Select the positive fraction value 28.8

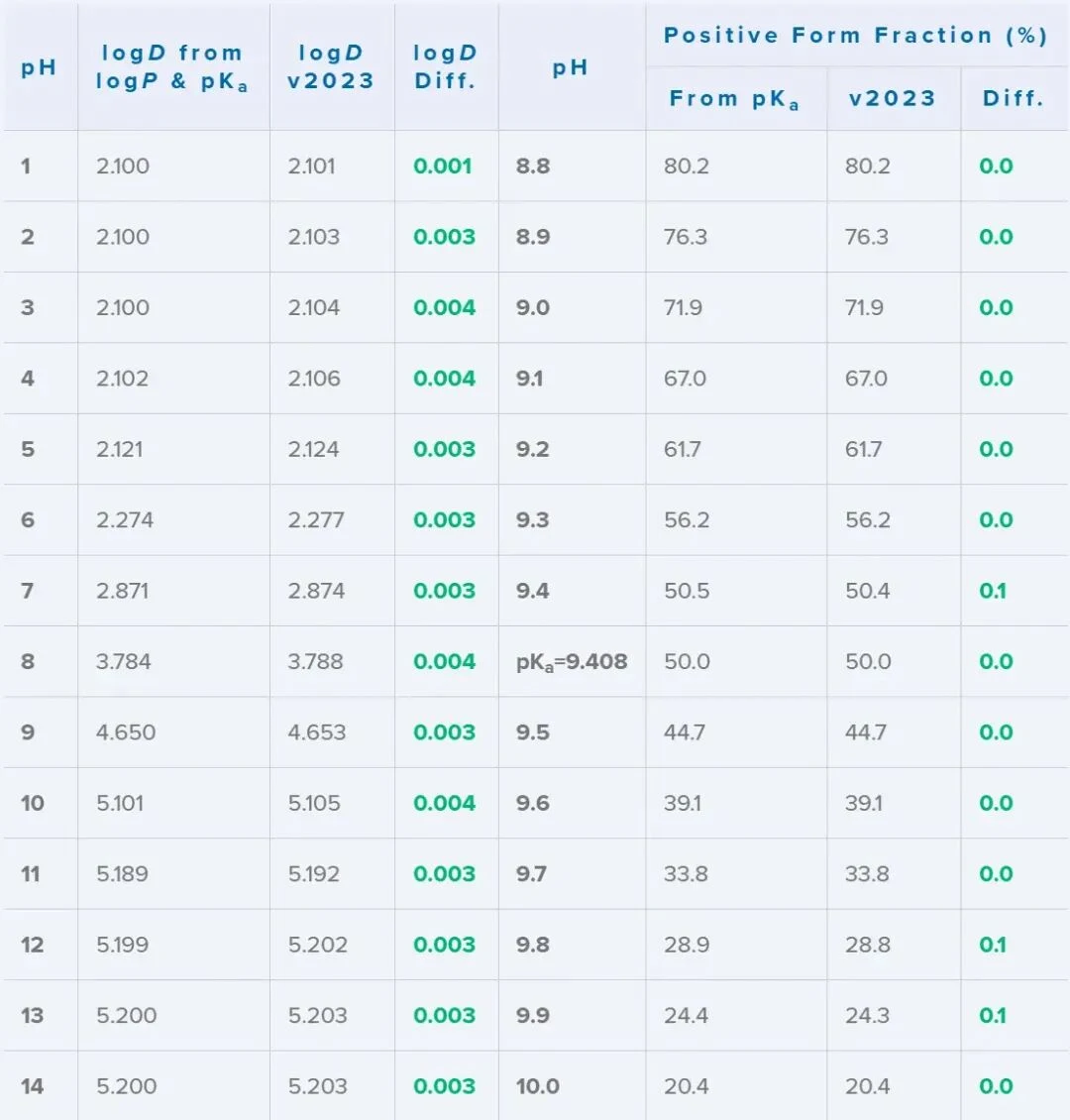pyautogui.click(x=868, y=945)
